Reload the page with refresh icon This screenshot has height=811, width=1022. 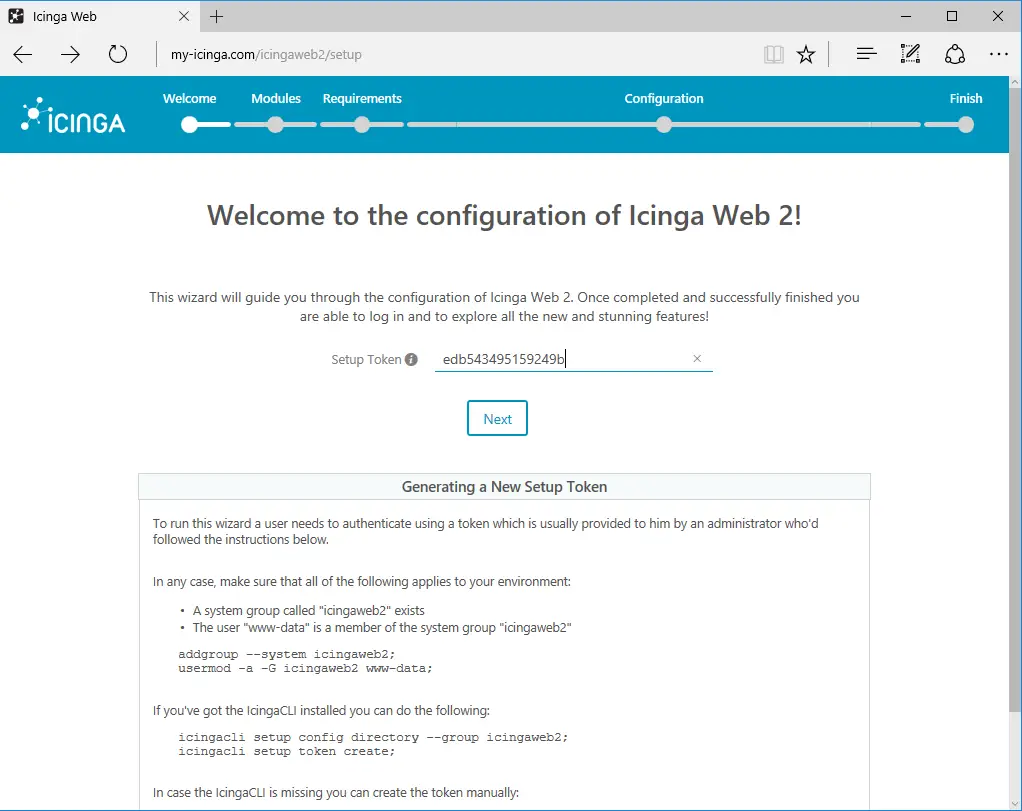(118, 54)
